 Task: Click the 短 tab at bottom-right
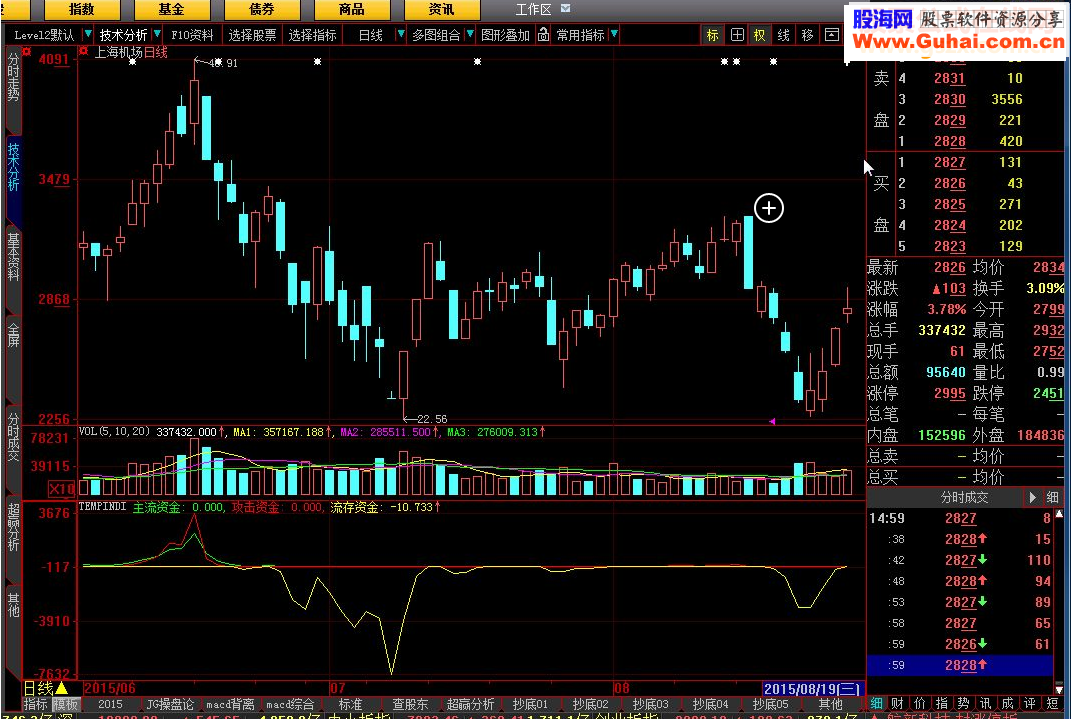1053,703
